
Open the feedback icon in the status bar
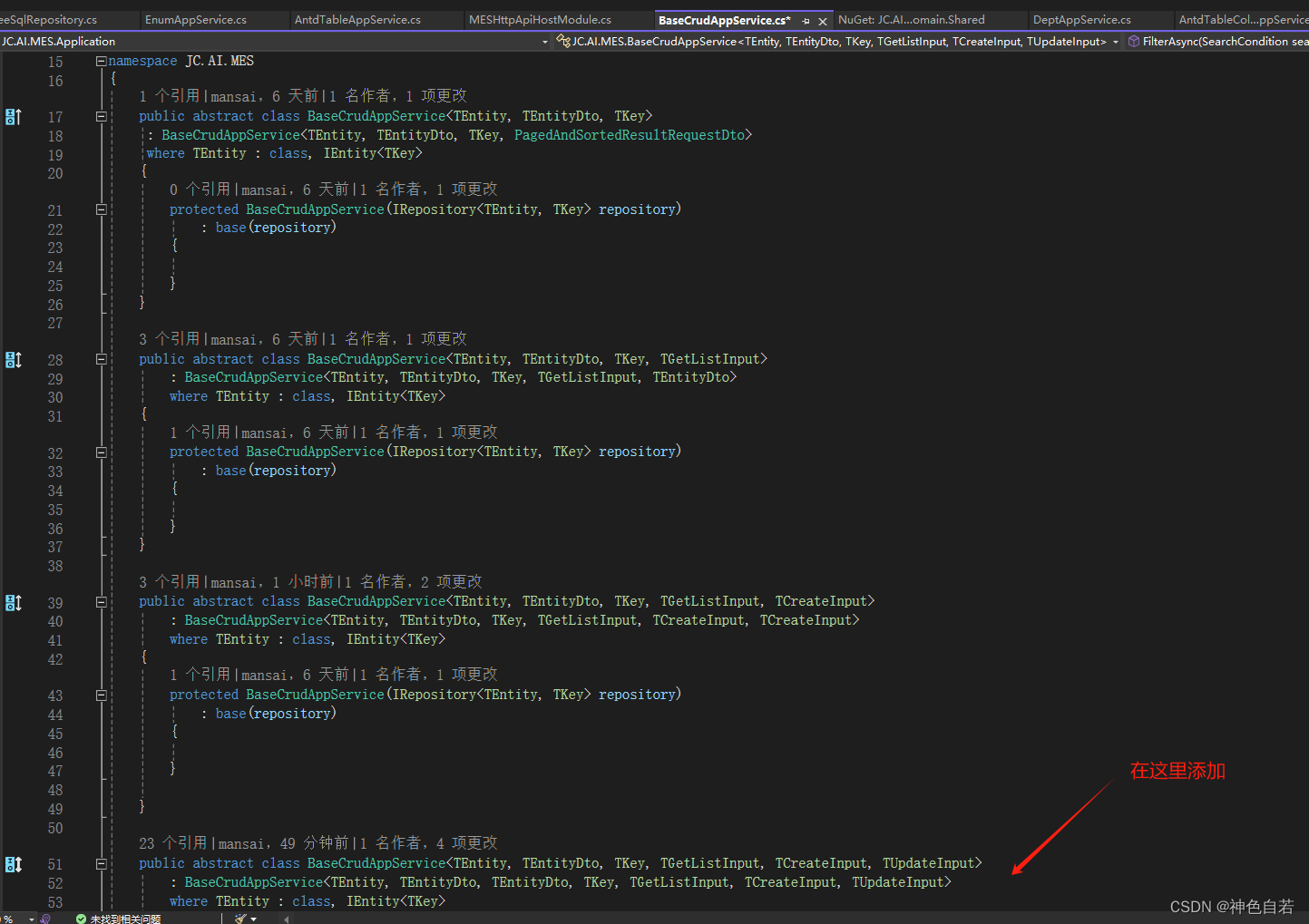pyautogui.click(x=44, y=918)
